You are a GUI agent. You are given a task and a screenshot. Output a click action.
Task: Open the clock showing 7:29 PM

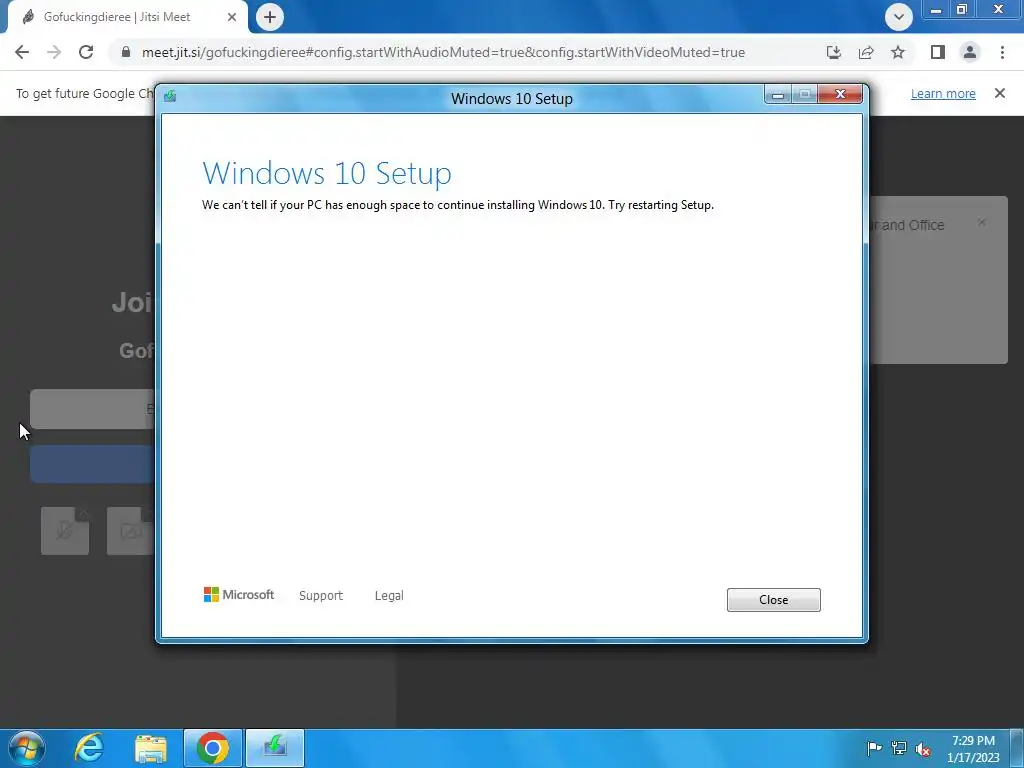click(973, 749)
